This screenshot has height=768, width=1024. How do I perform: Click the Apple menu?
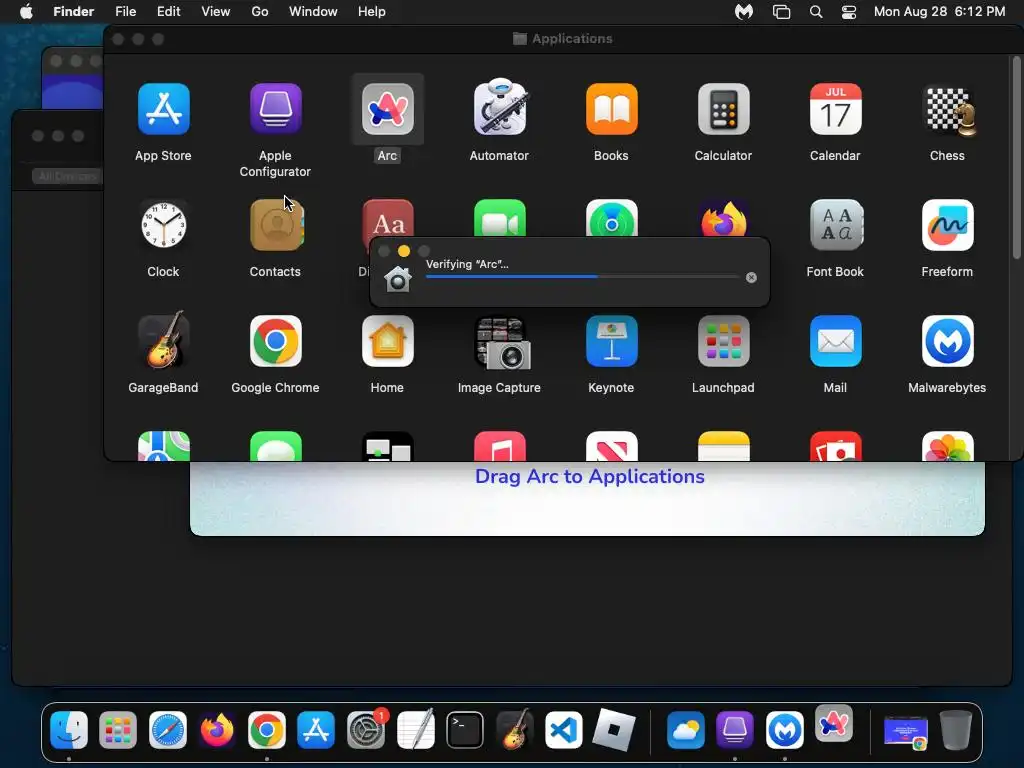26,12
